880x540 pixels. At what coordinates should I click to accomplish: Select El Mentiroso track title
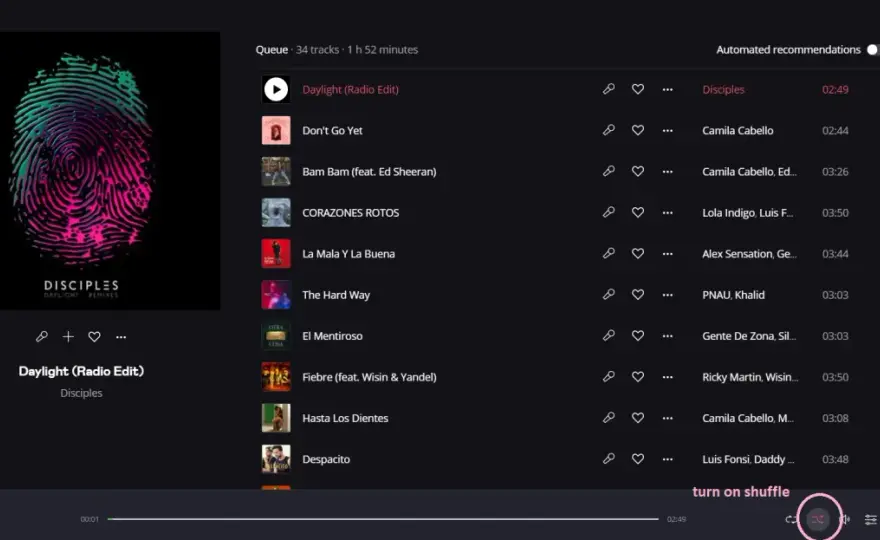(x=332, y=336)
